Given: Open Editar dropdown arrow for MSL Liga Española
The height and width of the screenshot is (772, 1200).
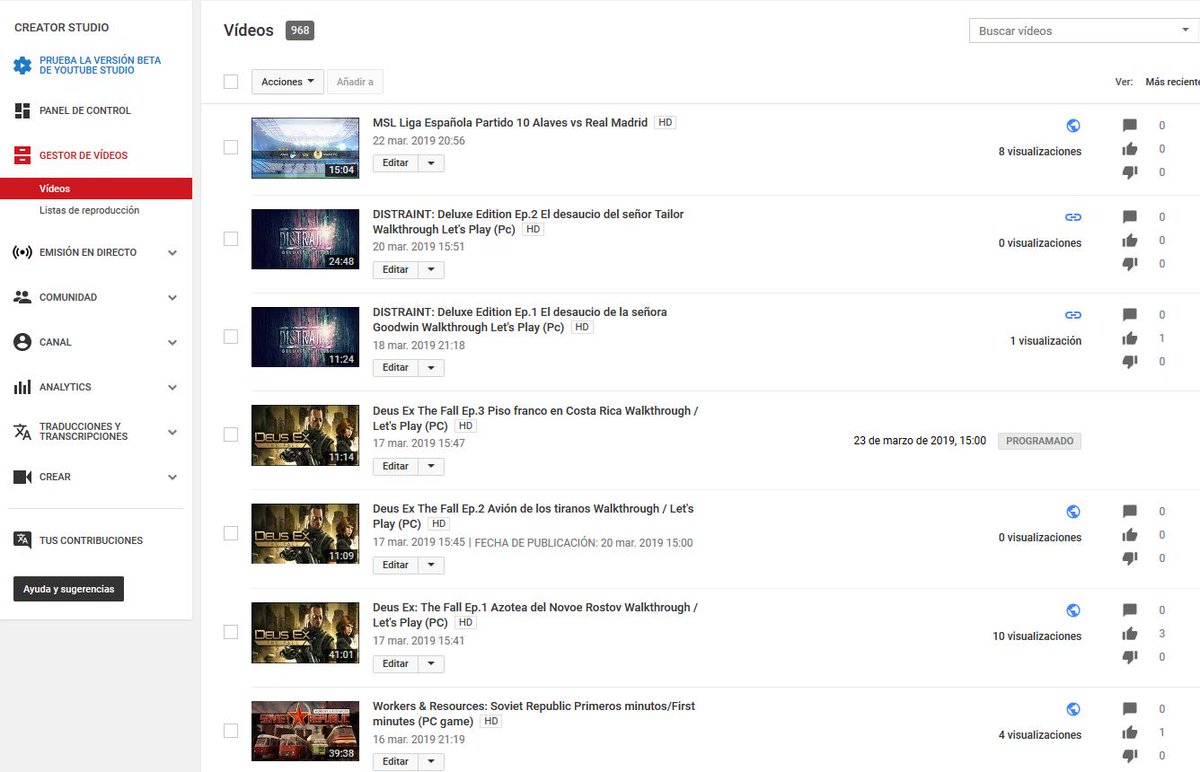Looking at the screenshot, I should (431, 163).
